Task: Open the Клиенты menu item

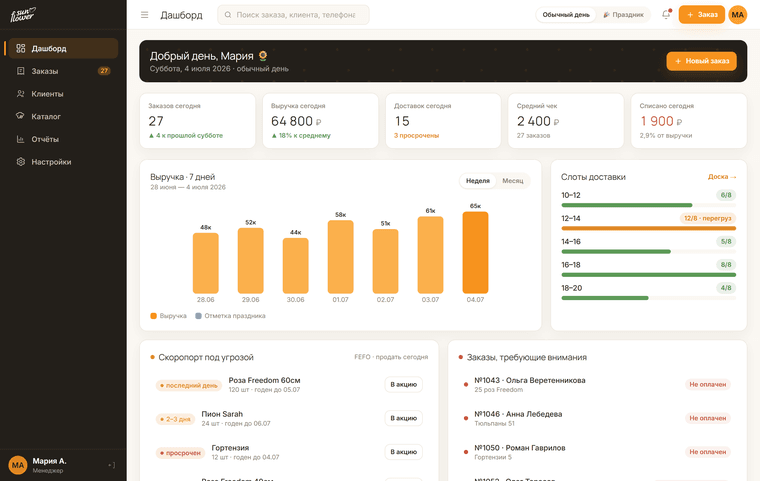Action: pyautogui.click(x=63, y=94)
